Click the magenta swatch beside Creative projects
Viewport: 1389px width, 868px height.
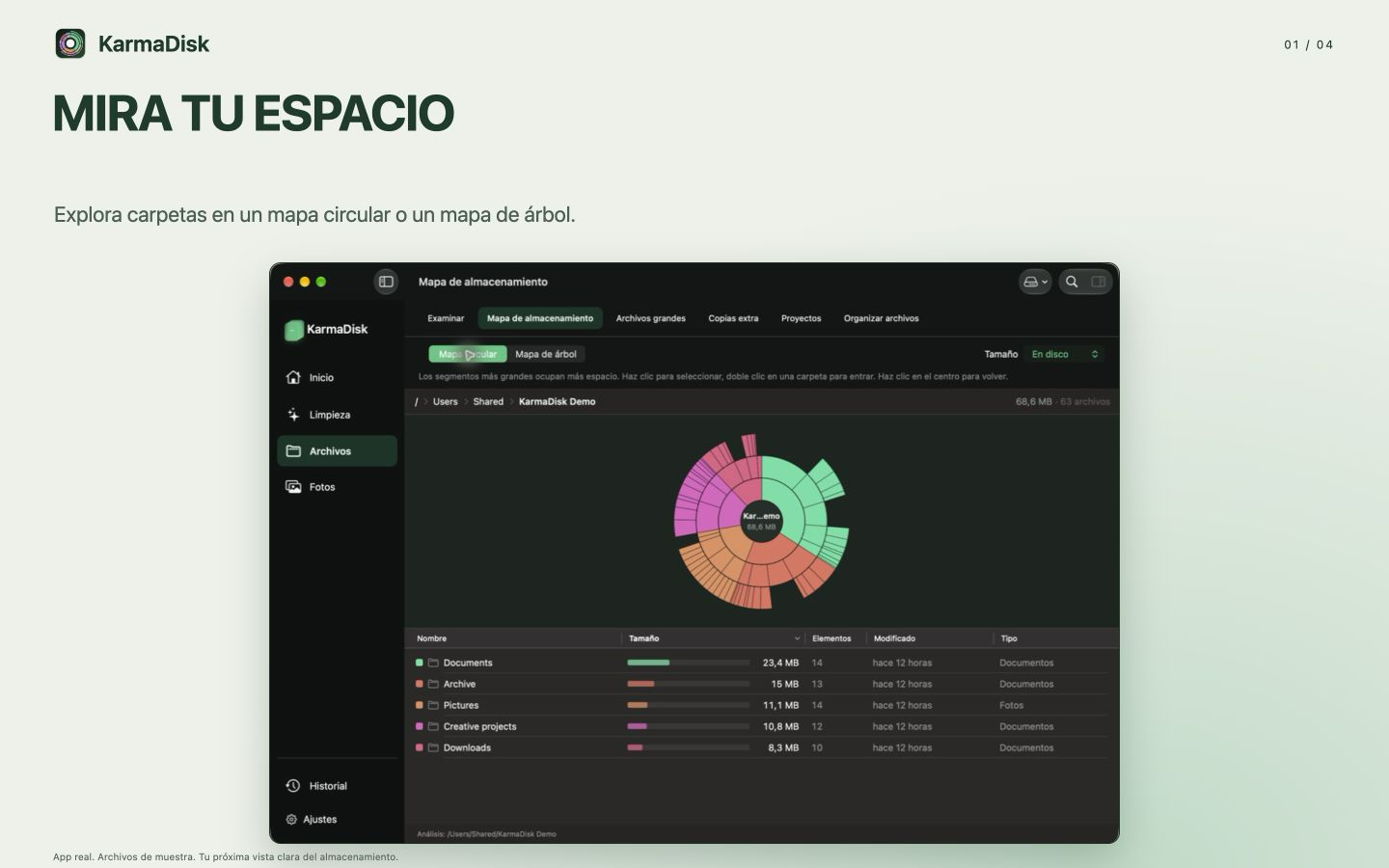(420, 727)
